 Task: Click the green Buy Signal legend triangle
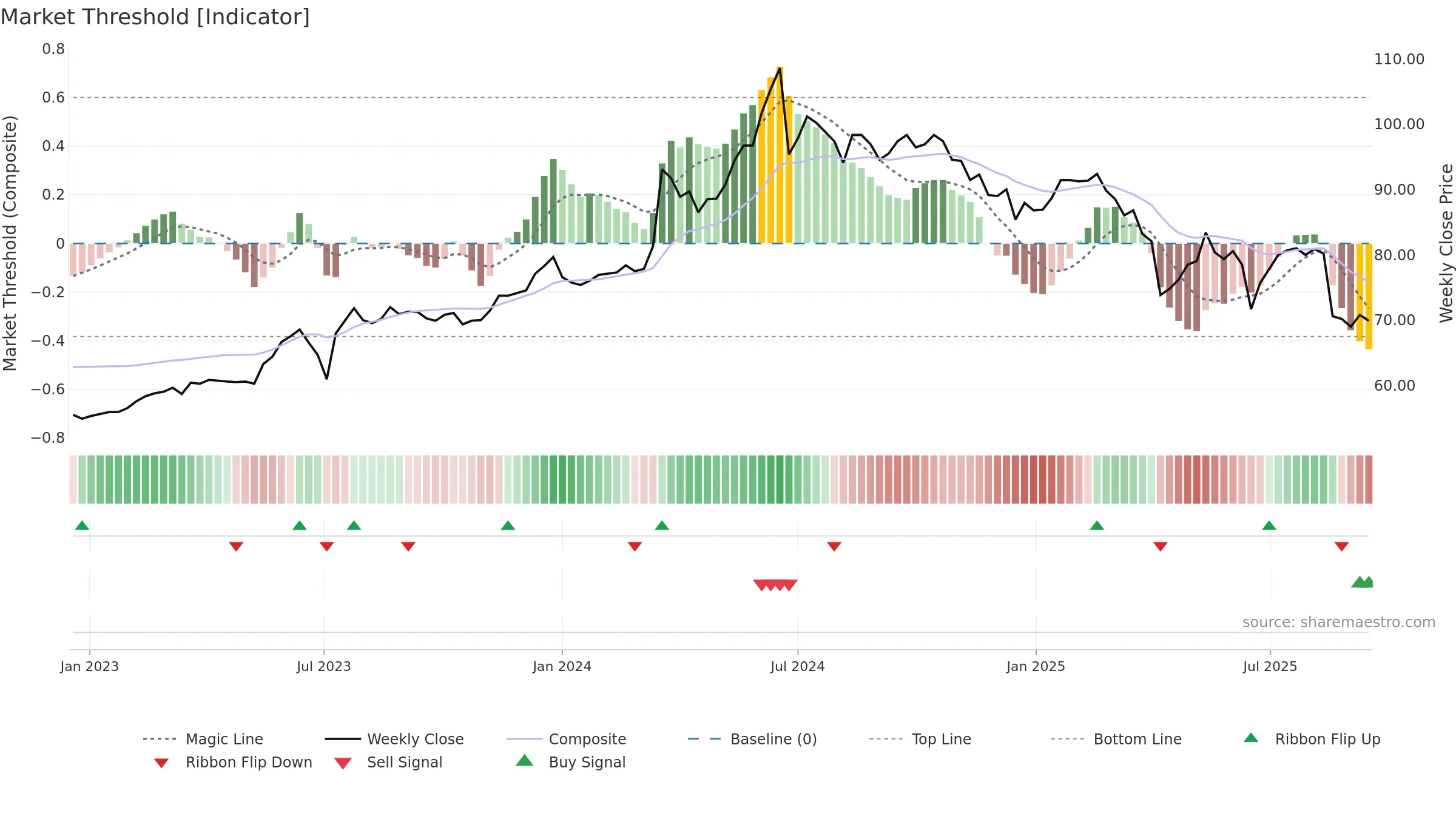[525, 760]
